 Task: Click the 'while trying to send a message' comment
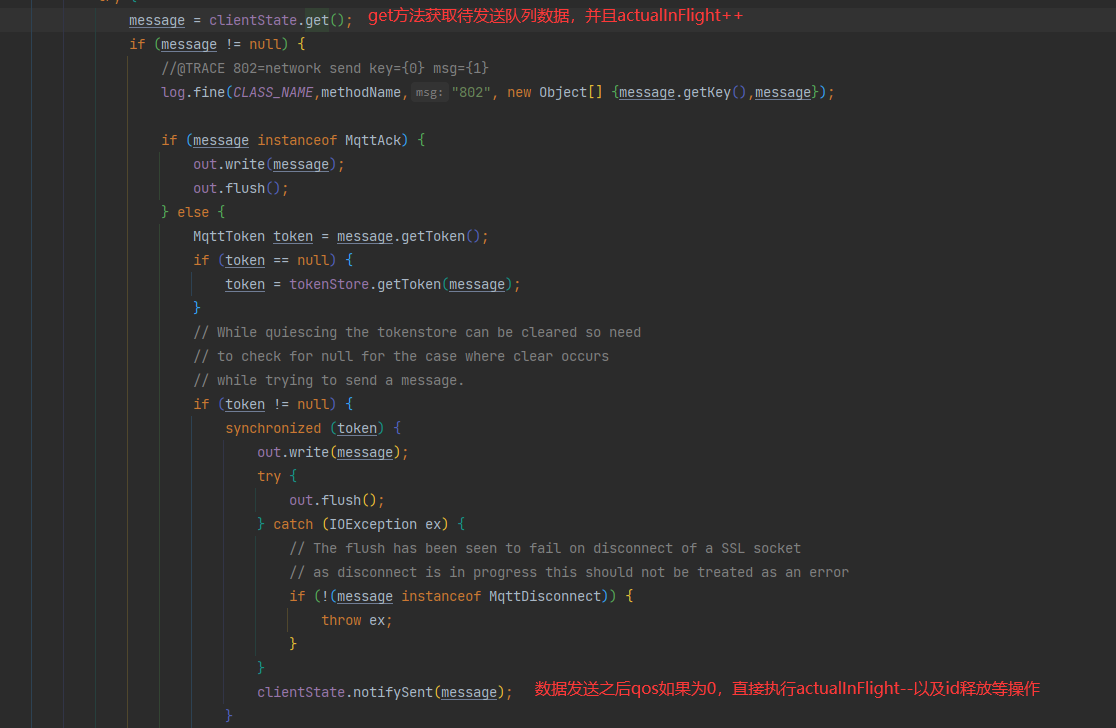[329, 381]
